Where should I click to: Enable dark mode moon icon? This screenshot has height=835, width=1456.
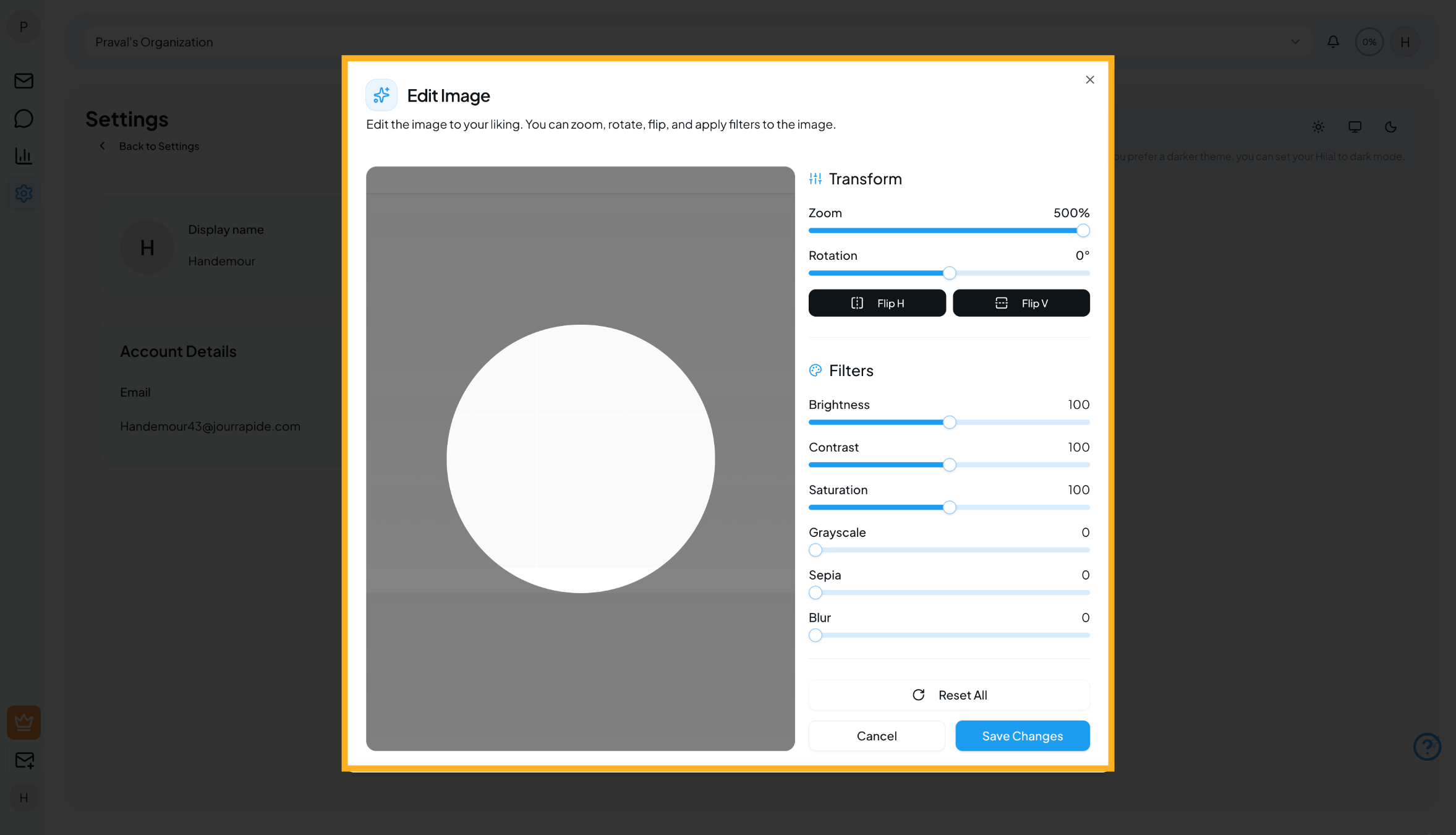(x=1390, y=127)
